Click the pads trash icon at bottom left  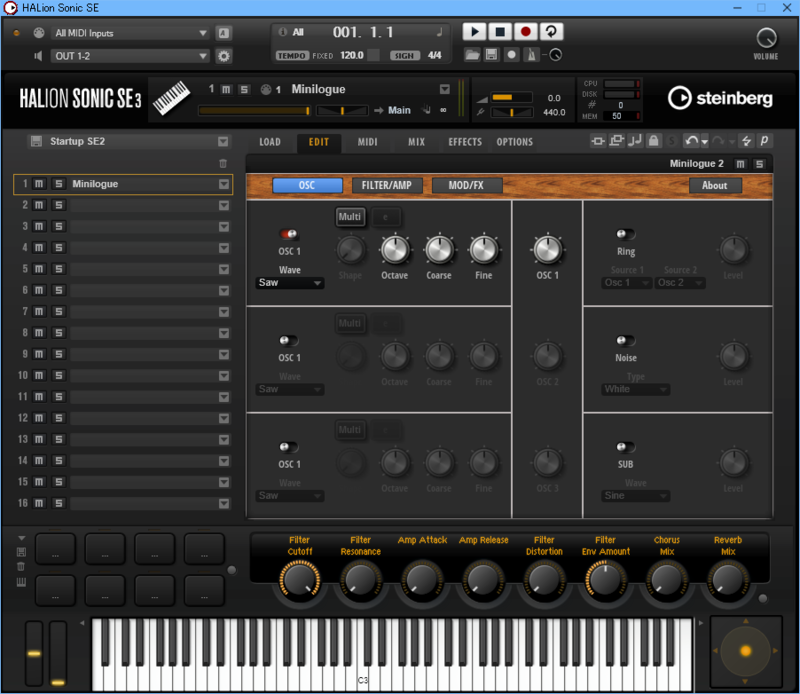[21, 566]
